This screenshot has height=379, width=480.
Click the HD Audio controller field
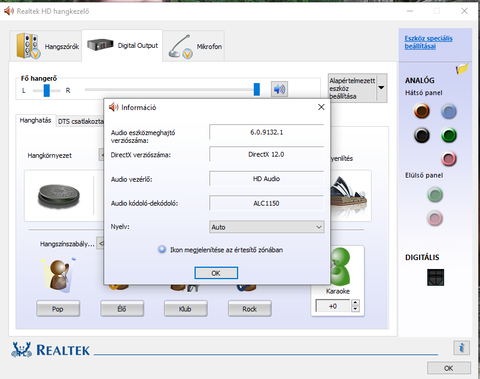pos(267,179)
